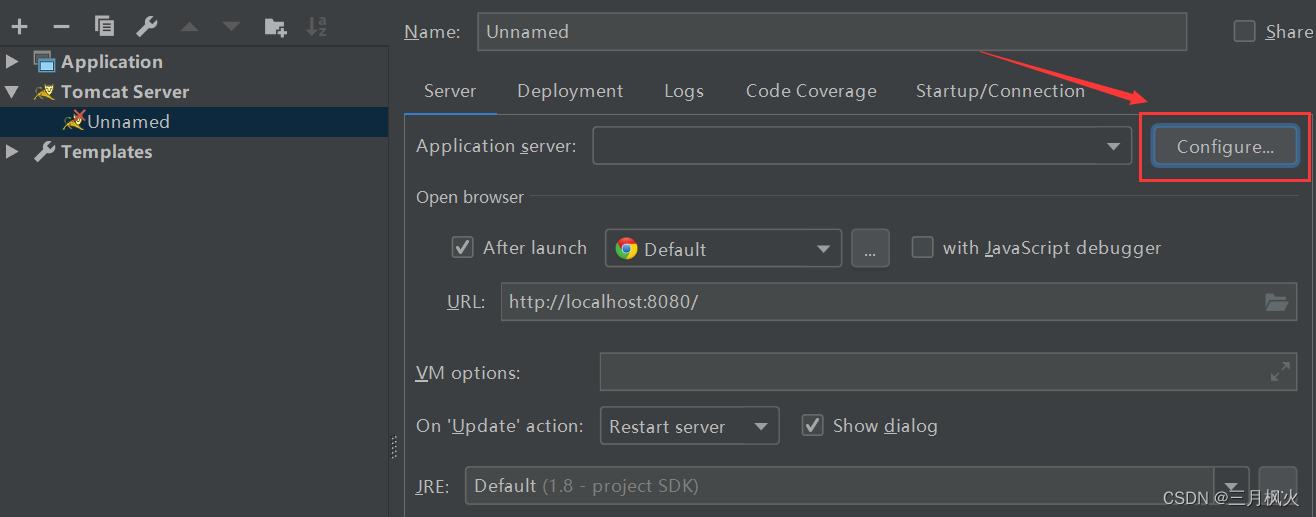This screenshot has height=517, width=1316.
Task: Open edit defaults wrench icon in toolbar
Action: pyautogui.click(x=146, y=26)
